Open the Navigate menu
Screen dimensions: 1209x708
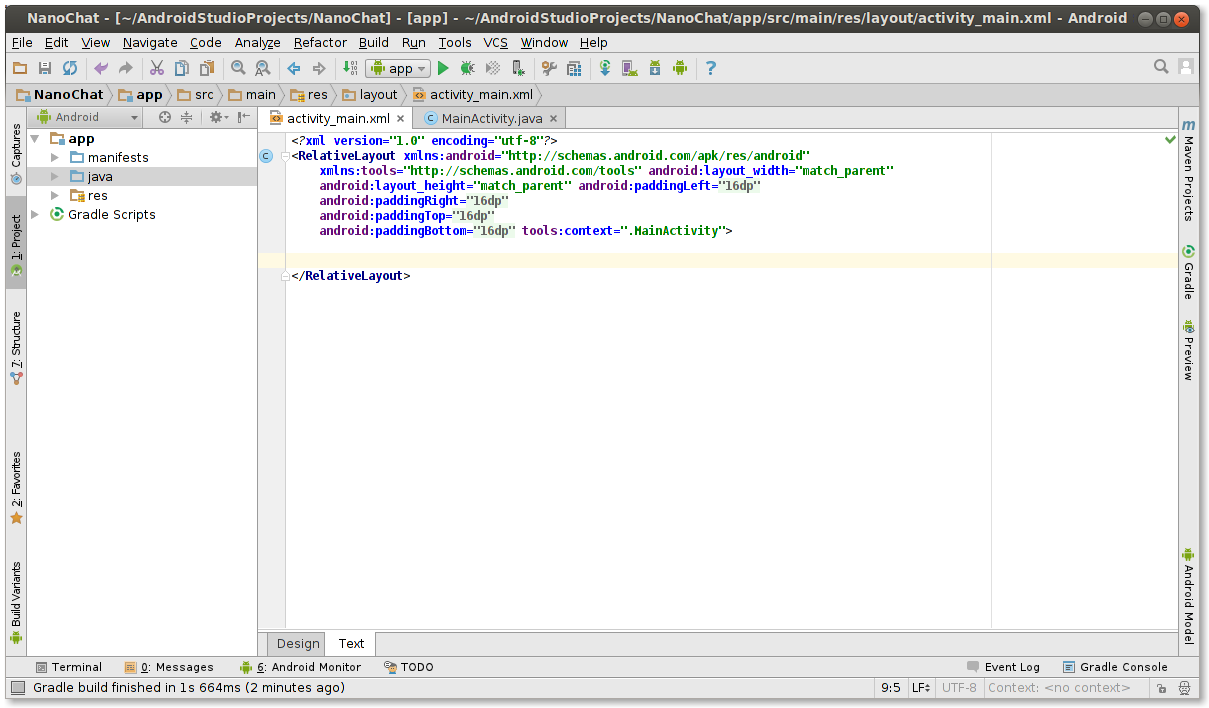tap(150, 42)
